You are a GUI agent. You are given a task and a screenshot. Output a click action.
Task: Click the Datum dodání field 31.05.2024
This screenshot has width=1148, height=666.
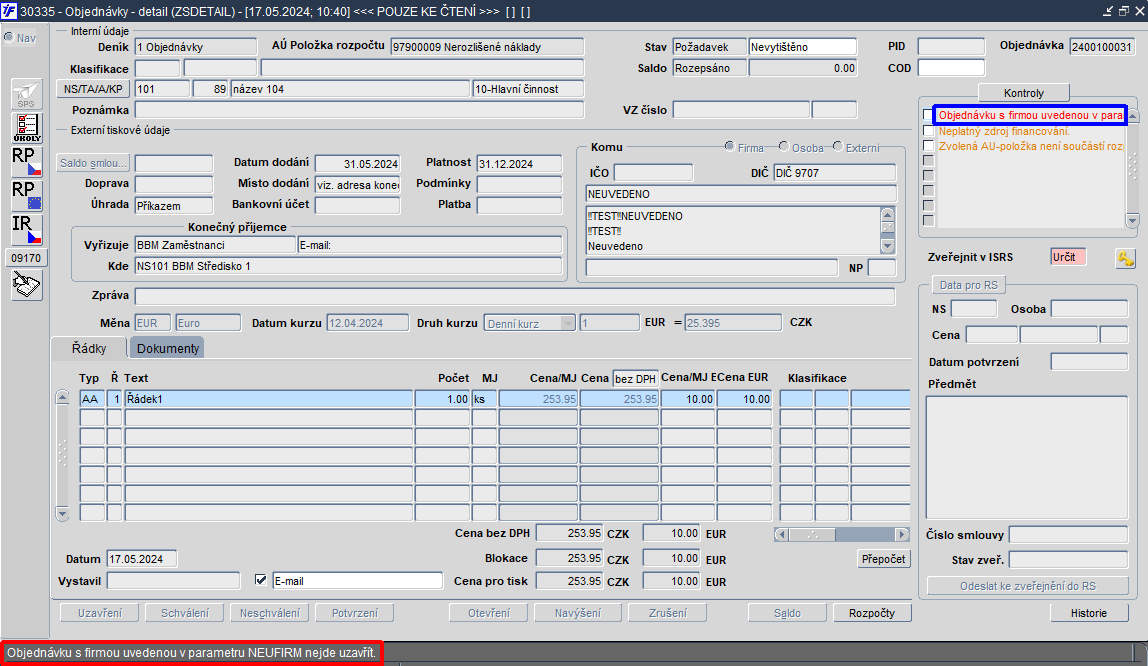tap(358, 163)
